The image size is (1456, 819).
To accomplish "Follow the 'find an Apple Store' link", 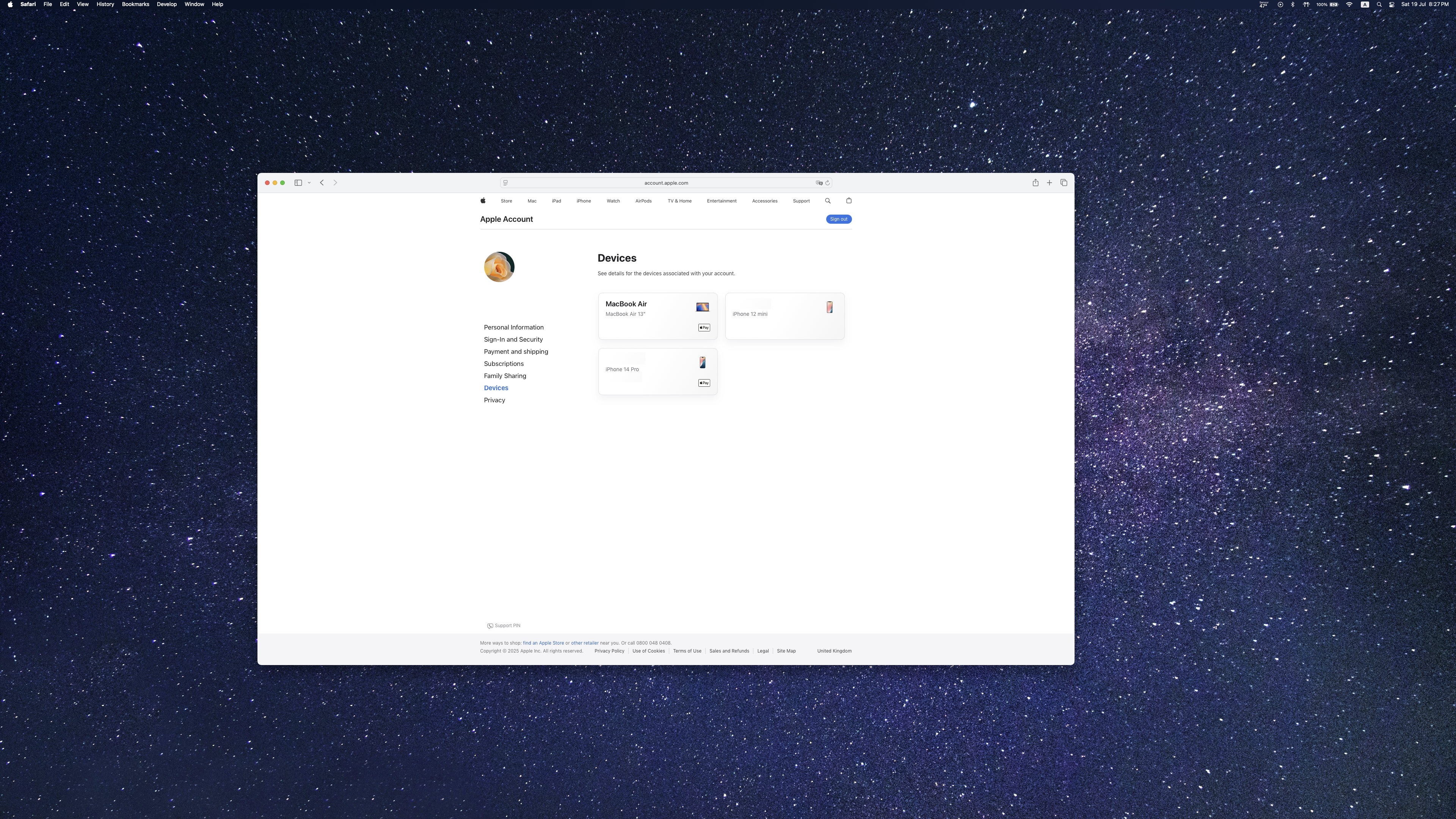I will [543, 643].
